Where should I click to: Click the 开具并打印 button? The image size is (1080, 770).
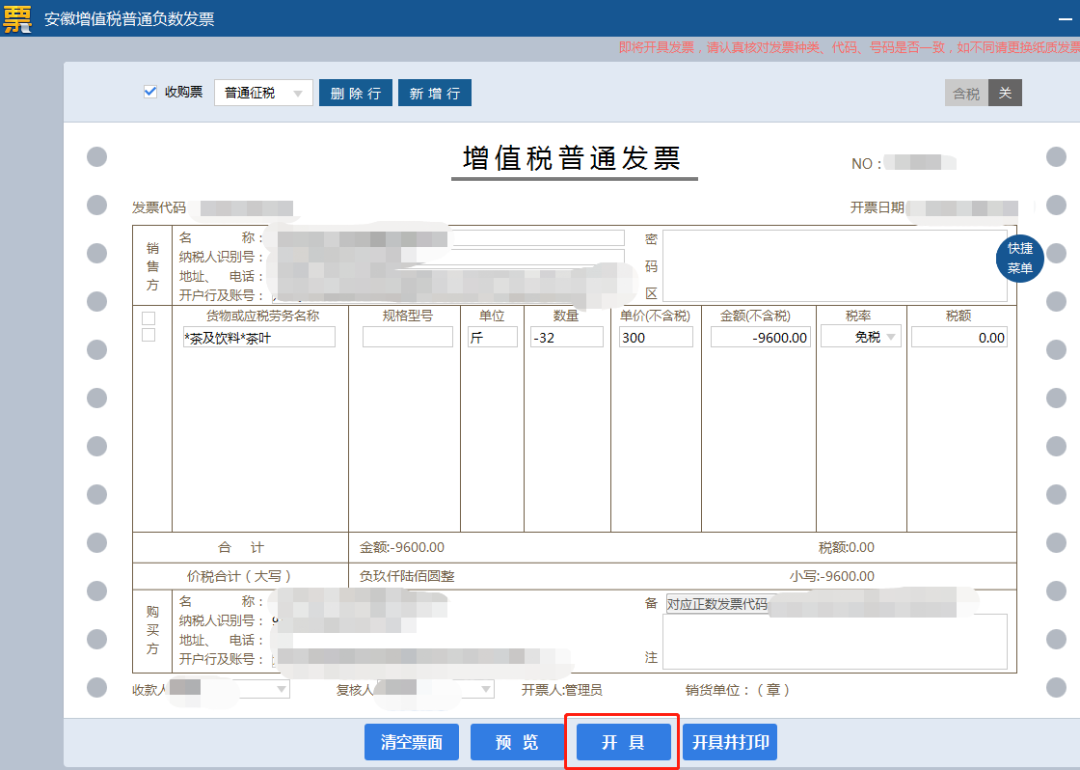[730, 742]
